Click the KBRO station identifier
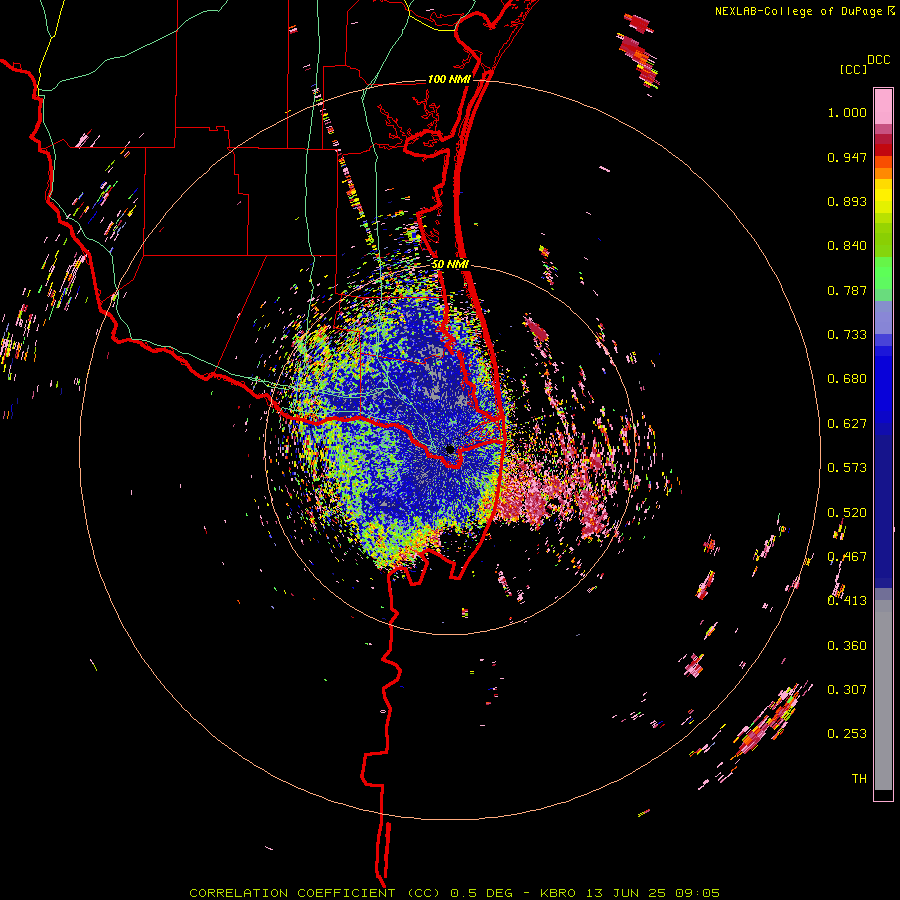The width and height of the screenshot is (900, 900). click(x=557, y=893)
